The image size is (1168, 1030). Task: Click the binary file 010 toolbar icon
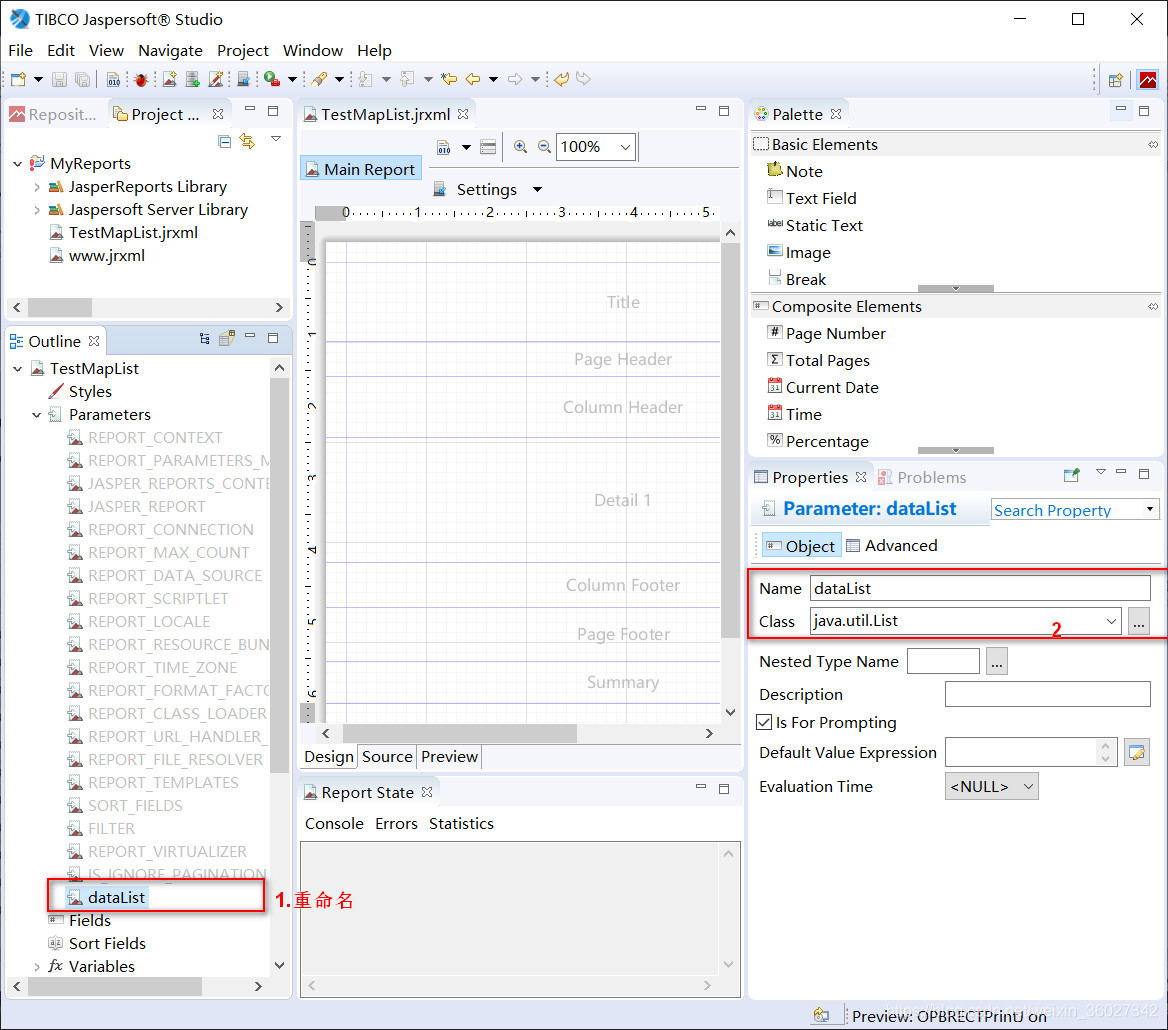113,79
